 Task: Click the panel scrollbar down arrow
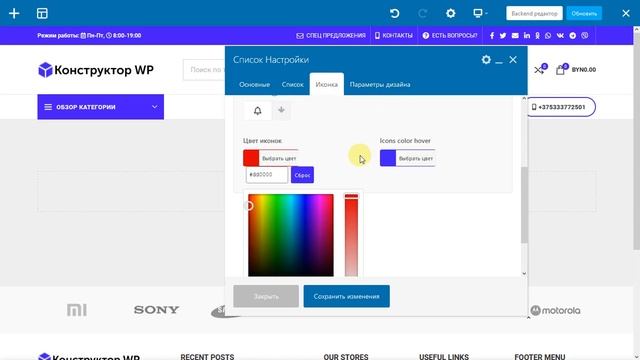click(524, 273)
